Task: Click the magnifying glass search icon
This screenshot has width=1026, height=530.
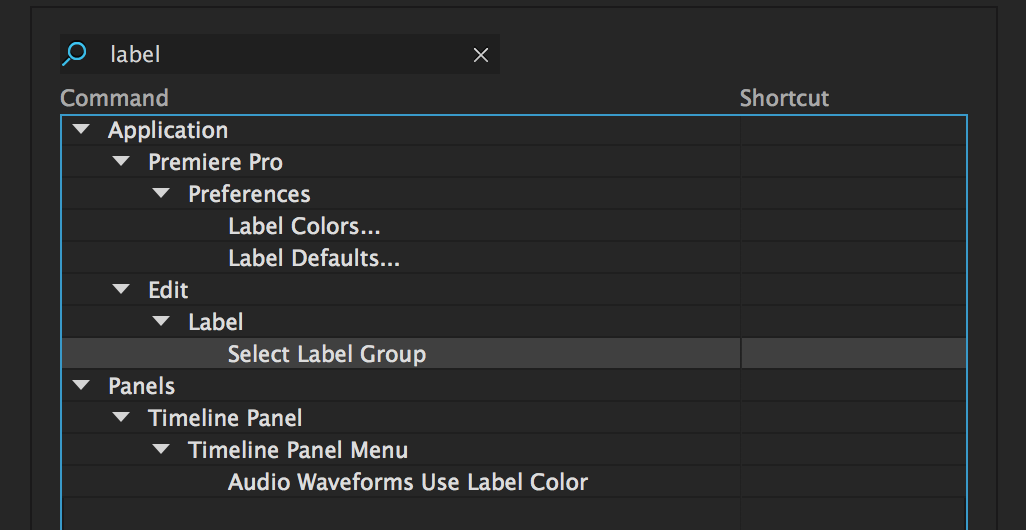Action: (x=74, y=54)
